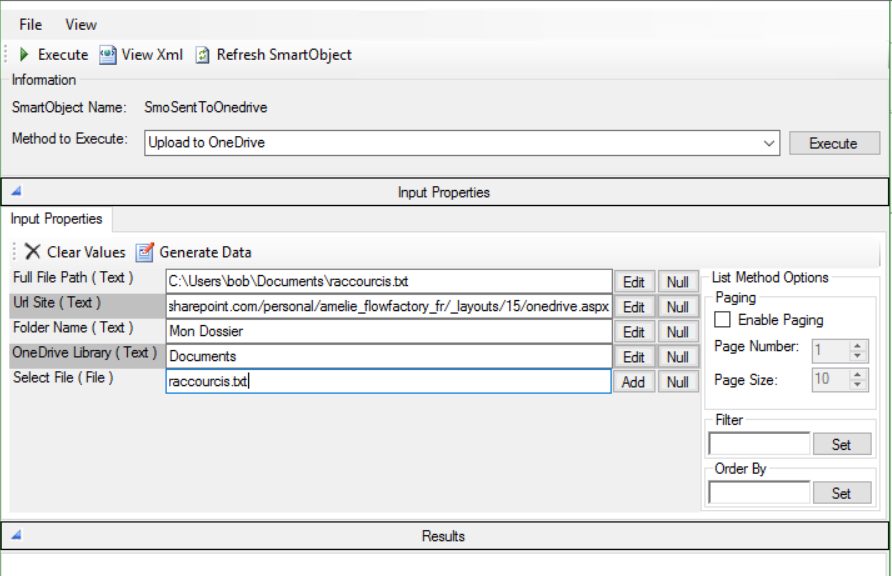Open the Method to Execute dropdown
Screen dimensions: 892x576
click(769, 143)
